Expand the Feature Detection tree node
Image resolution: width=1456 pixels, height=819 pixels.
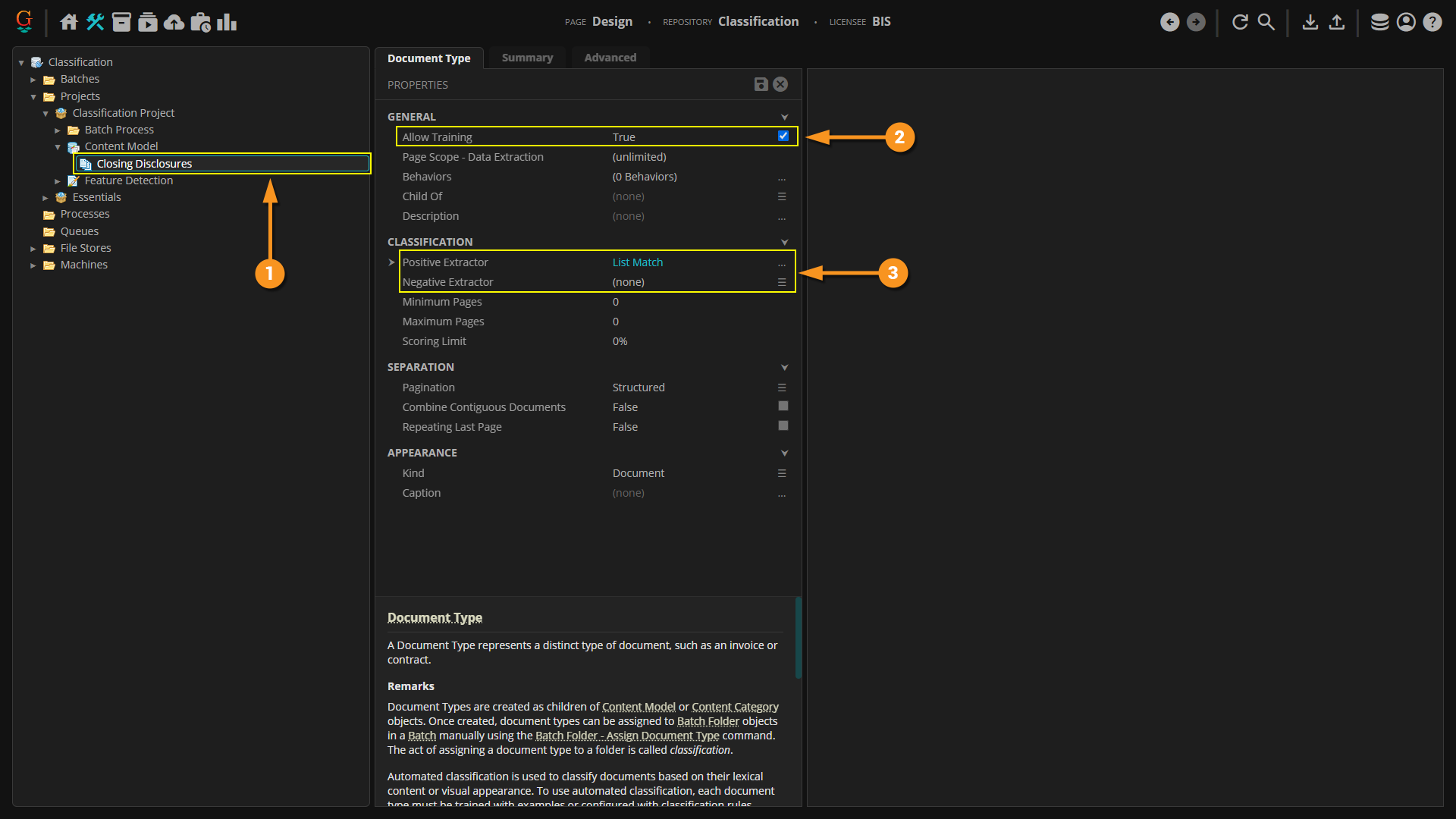(58, 181)
